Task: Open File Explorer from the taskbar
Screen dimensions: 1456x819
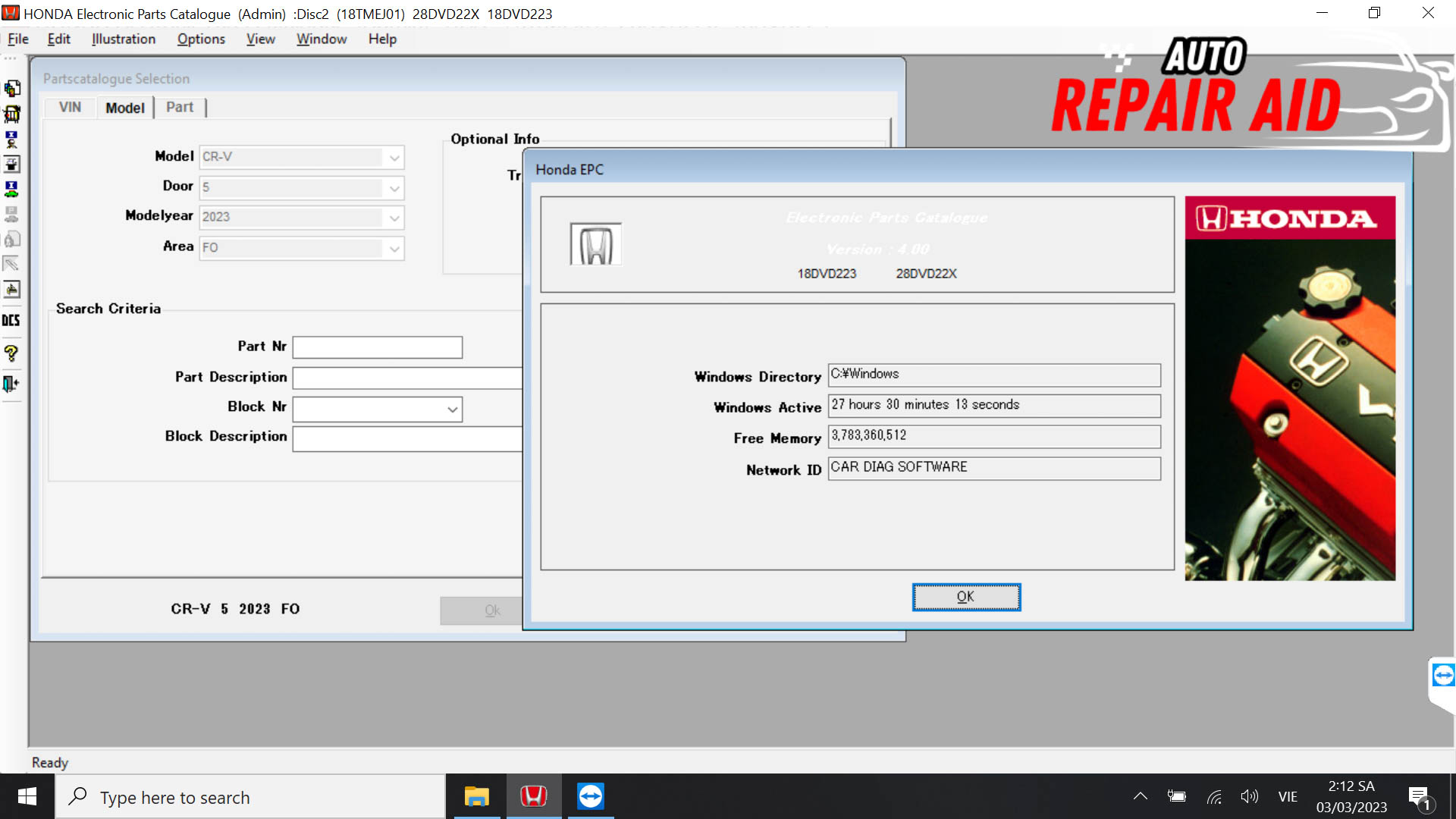Action: (x=476, y=796)
